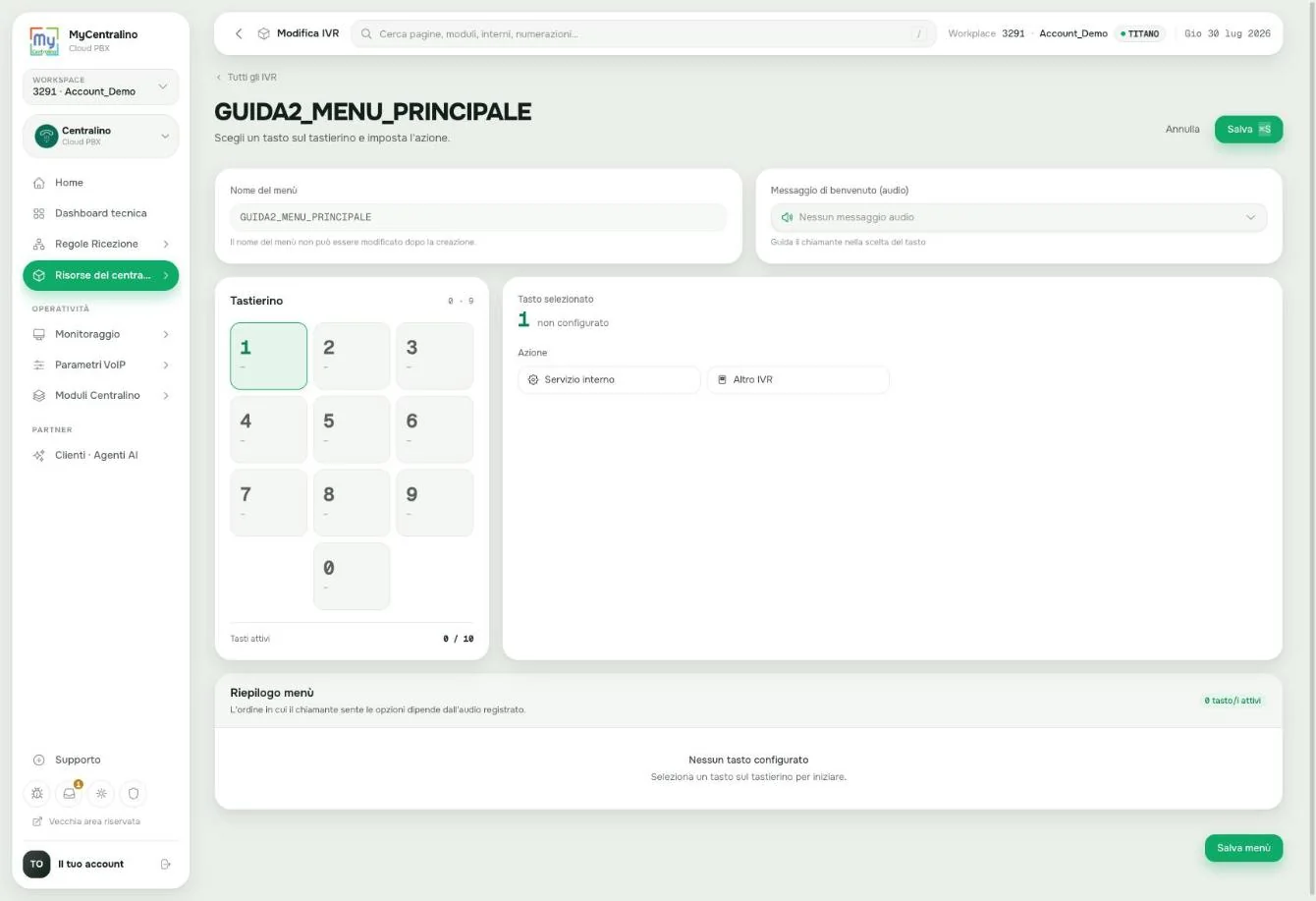Click the TO account avatar
Image resolution: width=1316 pixels, height=901 pixels.
tap(36, 864)
